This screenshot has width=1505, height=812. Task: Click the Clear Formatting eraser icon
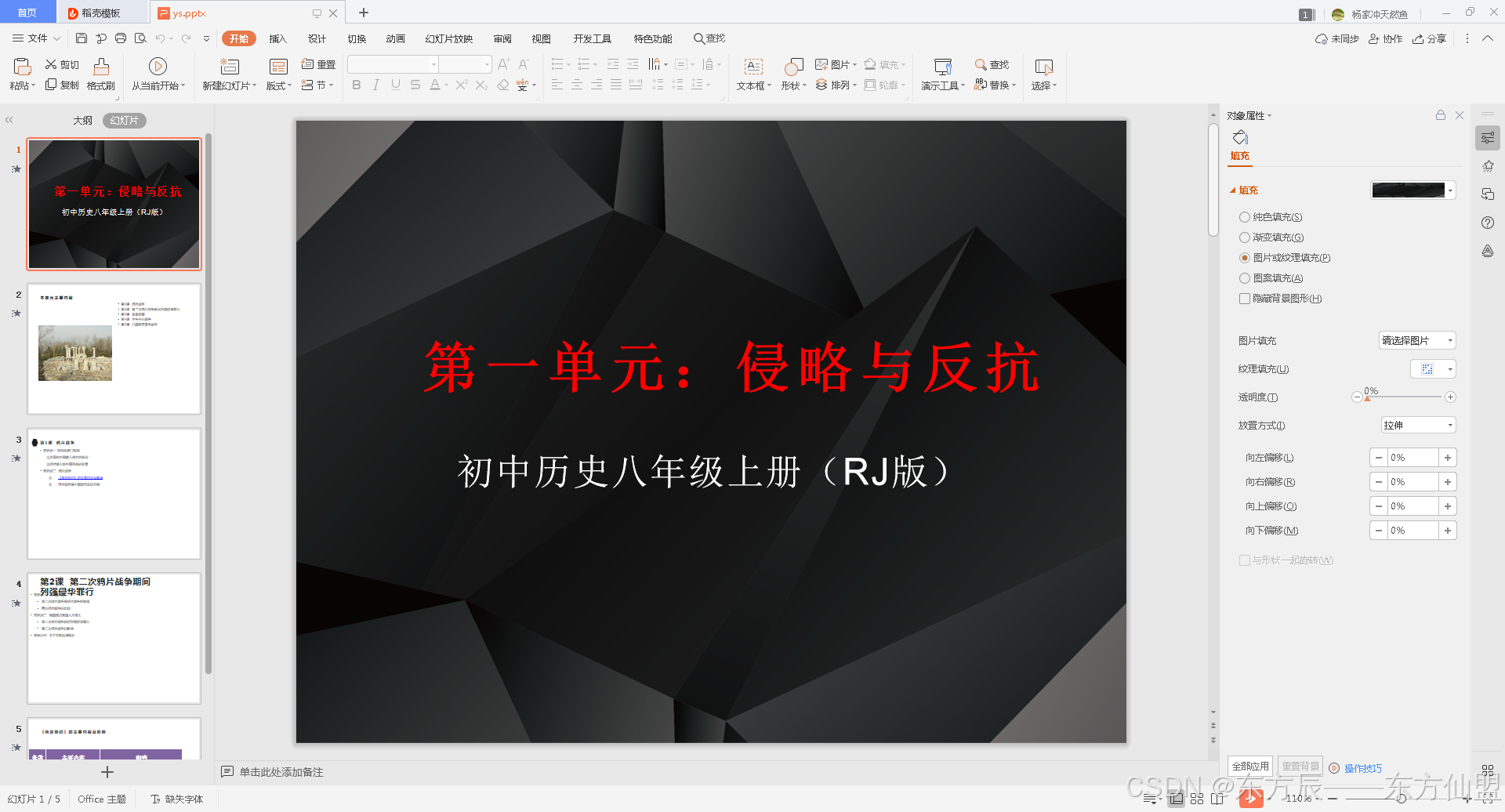pyautogui.click(x=503, y=85)
